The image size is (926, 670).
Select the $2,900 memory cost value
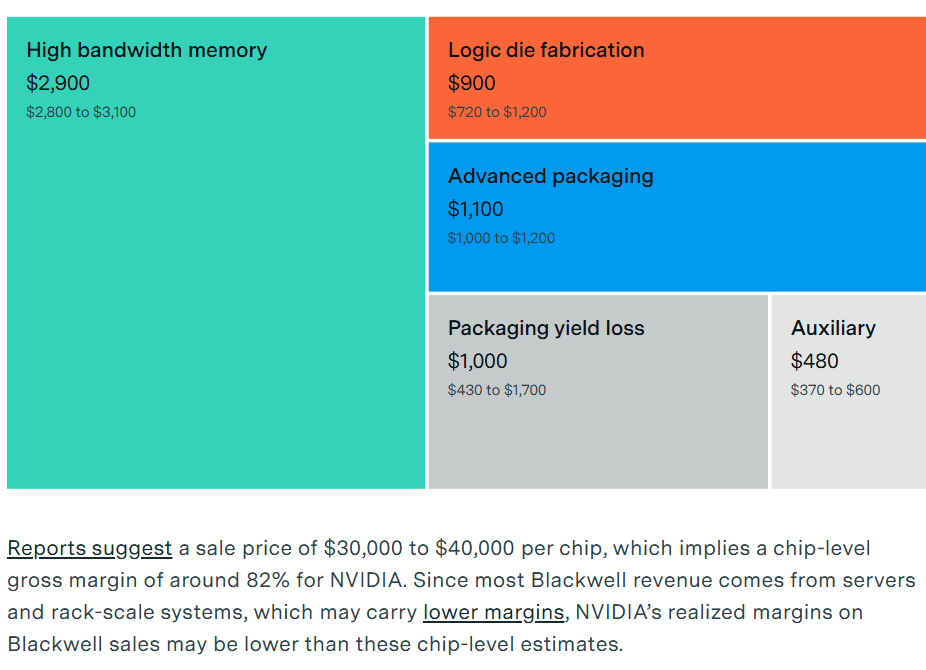tap(58, 83)
